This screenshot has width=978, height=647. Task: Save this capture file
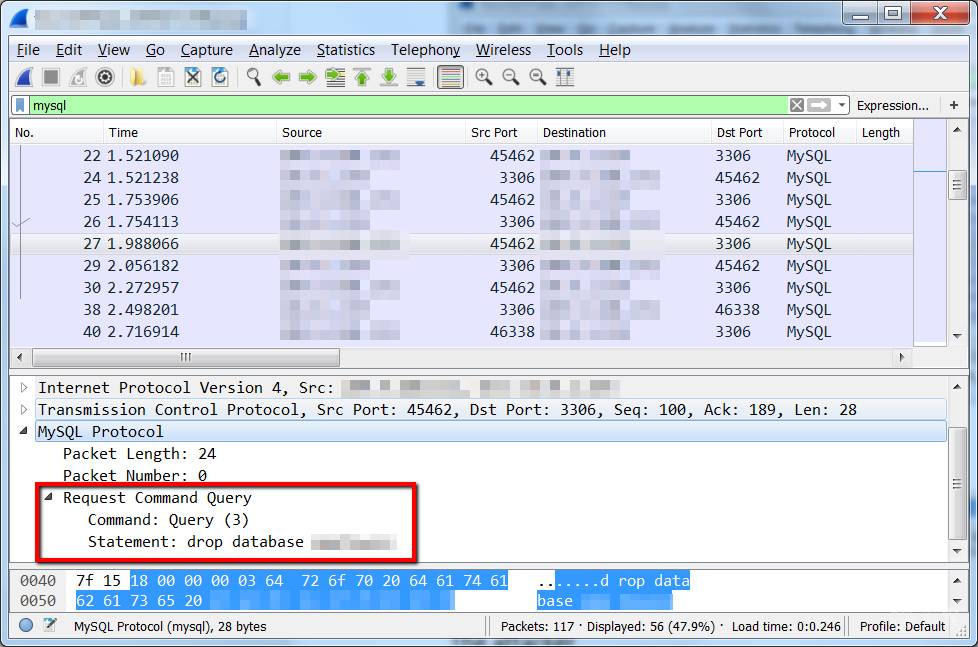(x=165, y=77)
